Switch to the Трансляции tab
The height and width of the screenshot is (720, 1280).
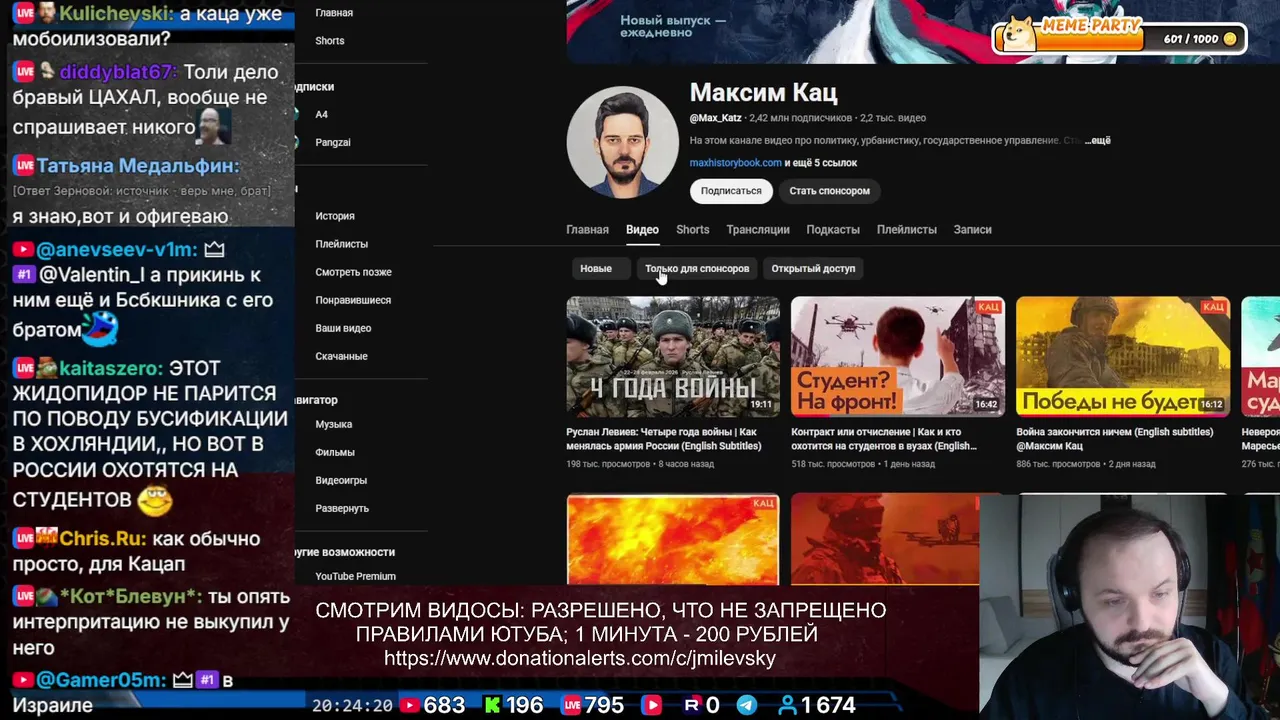[758, 230]
